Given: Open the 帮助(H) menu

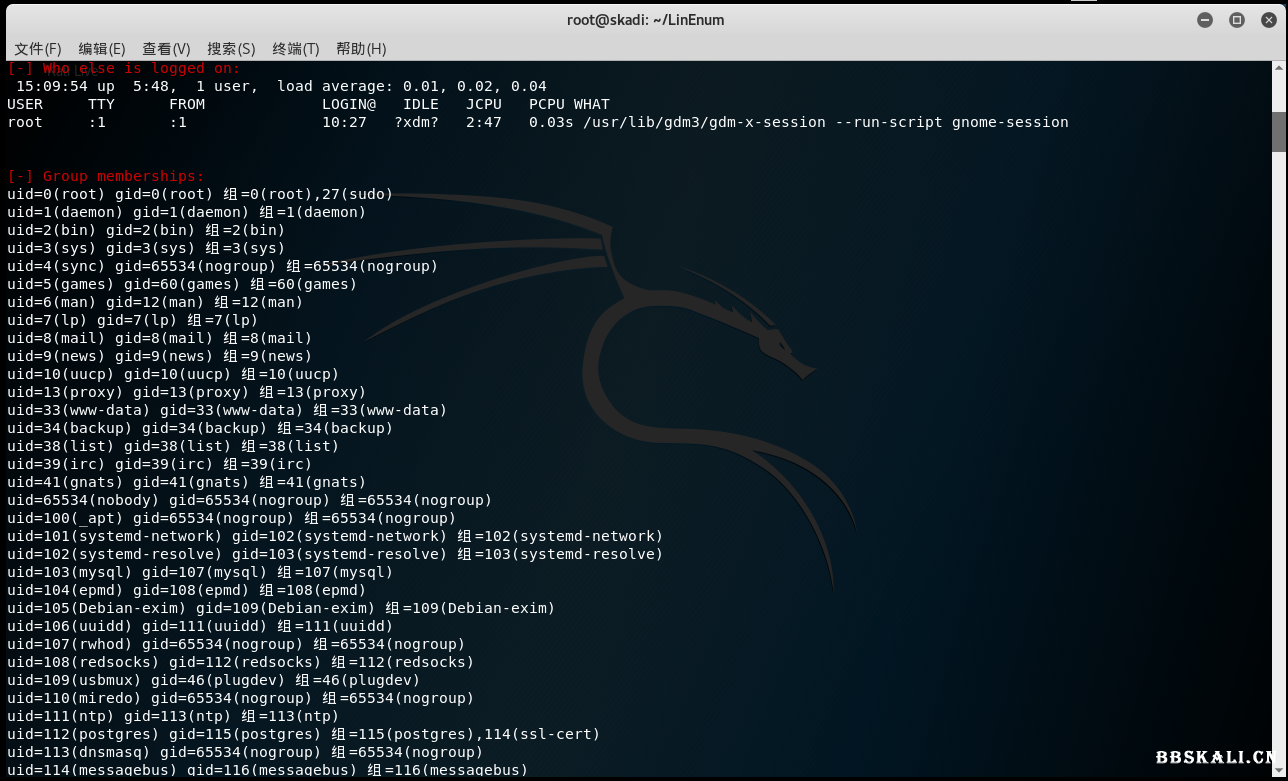Looking at the screenshot, I should [x=361, y=48].
